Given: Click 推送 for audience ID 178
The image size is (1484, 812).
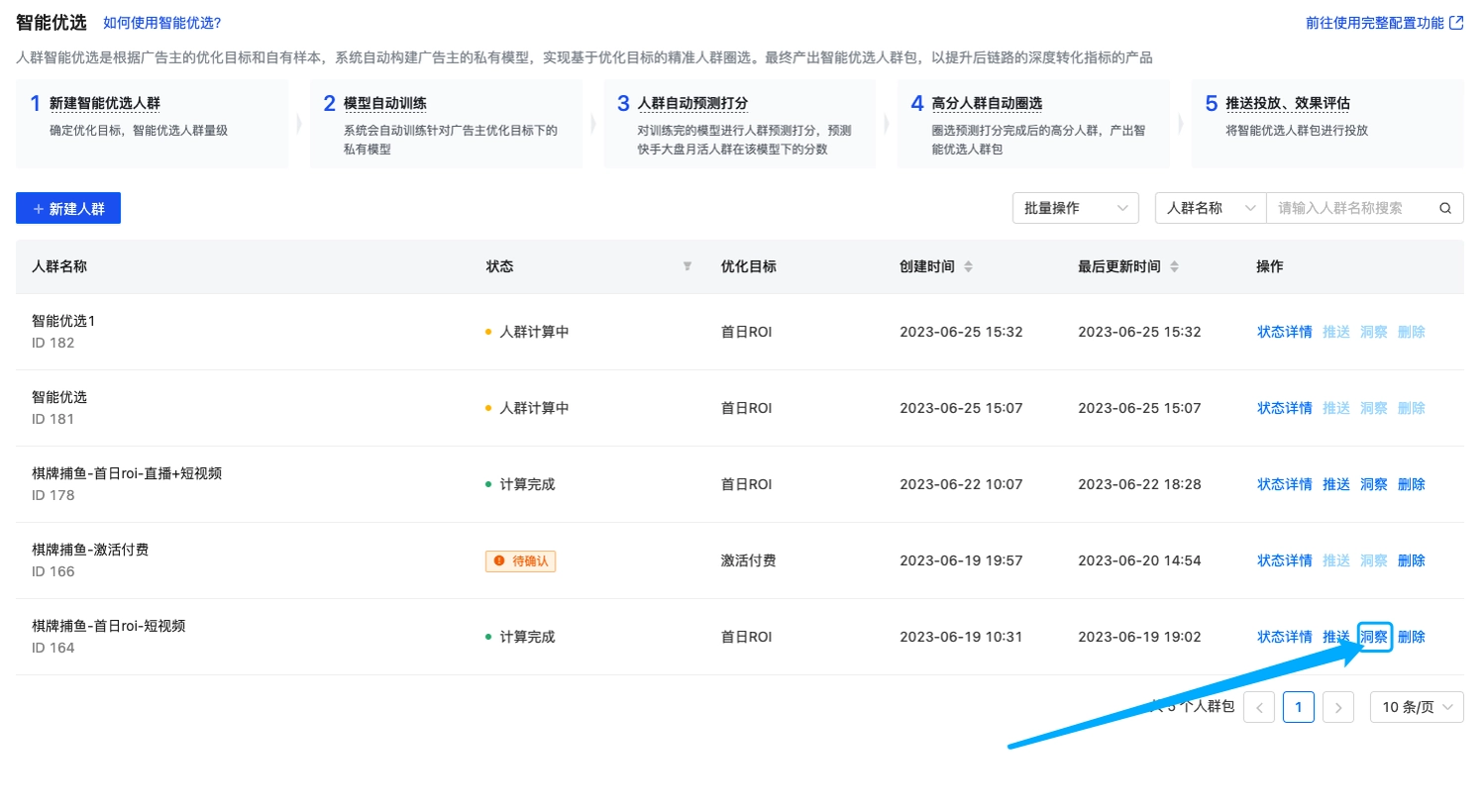Looking at the screenshot, I should click(1335, 484).
